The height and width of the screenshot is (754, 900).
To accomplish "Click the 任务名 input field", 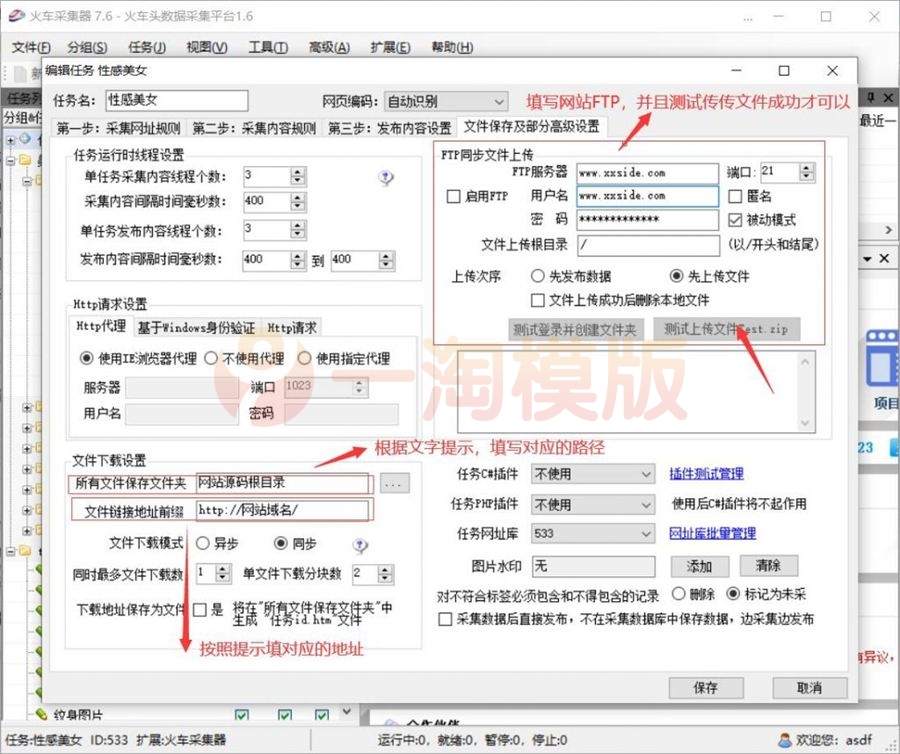I will 177,100.
